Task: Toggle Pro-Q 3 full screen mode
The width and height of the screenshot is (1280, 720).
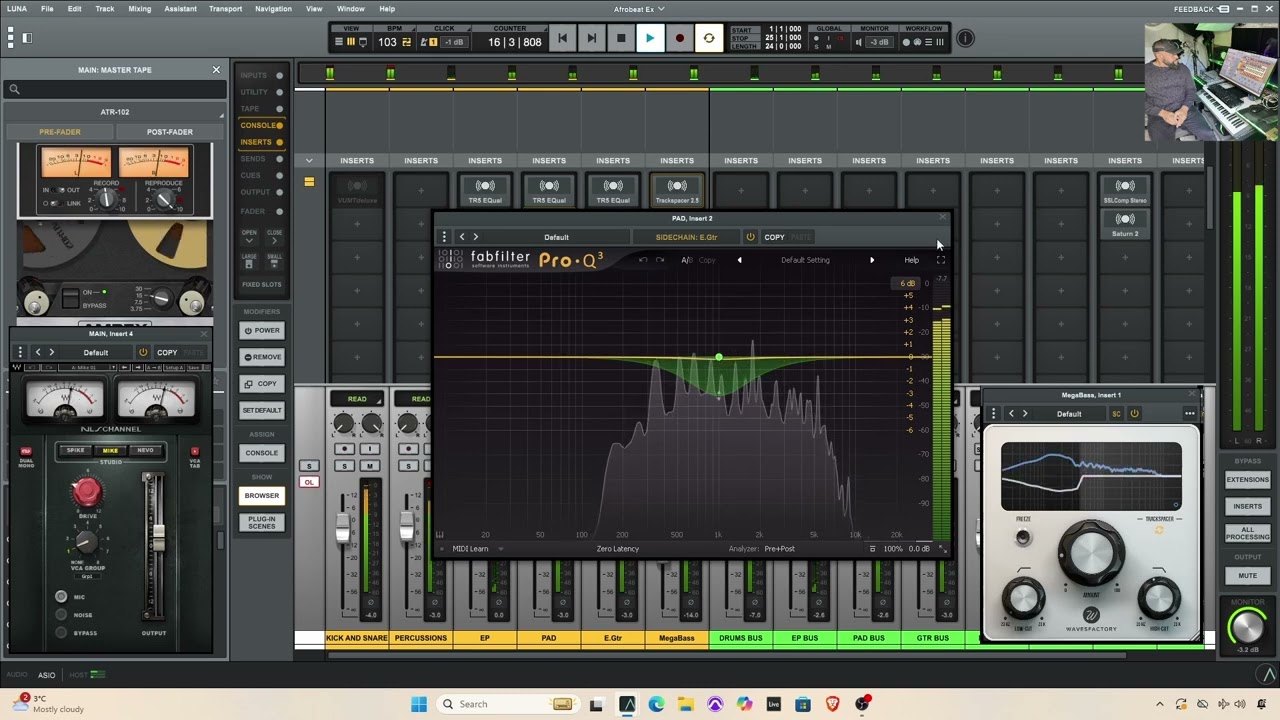Action: point(940,260)
